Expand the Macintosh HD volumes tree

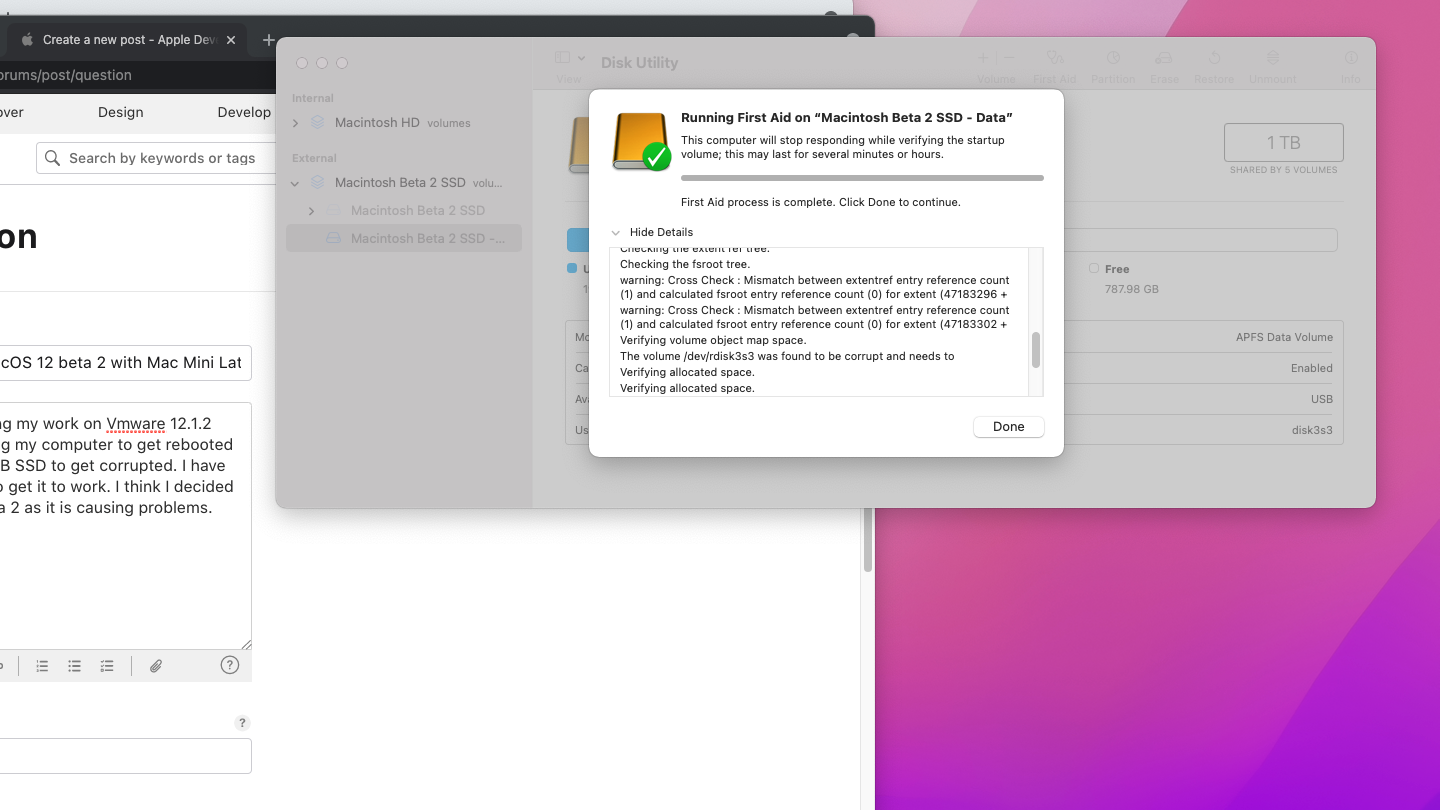(x=295, y=123)
